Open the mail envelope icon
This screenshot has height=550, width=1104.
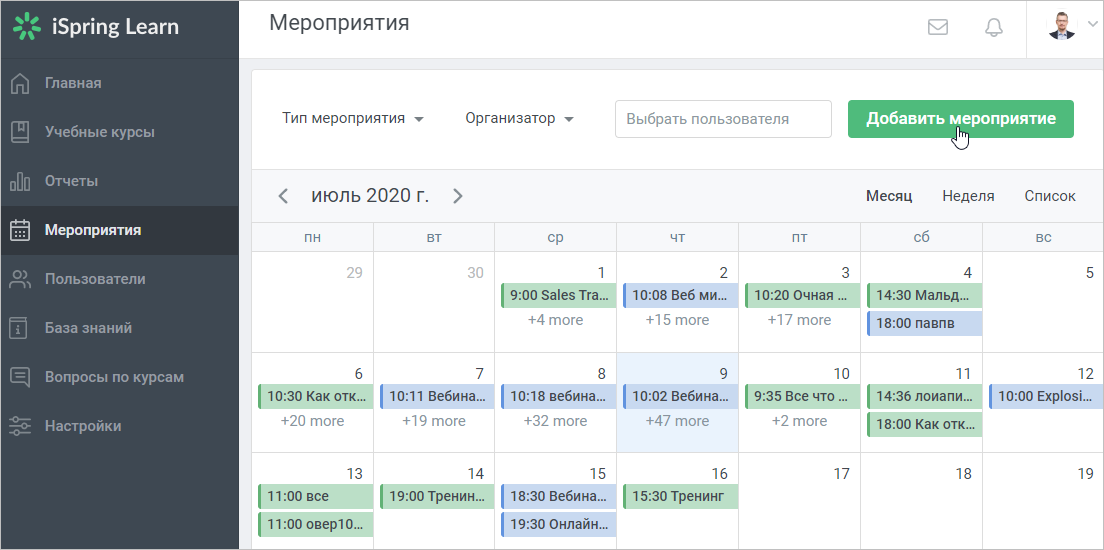(x=937, y=27)
